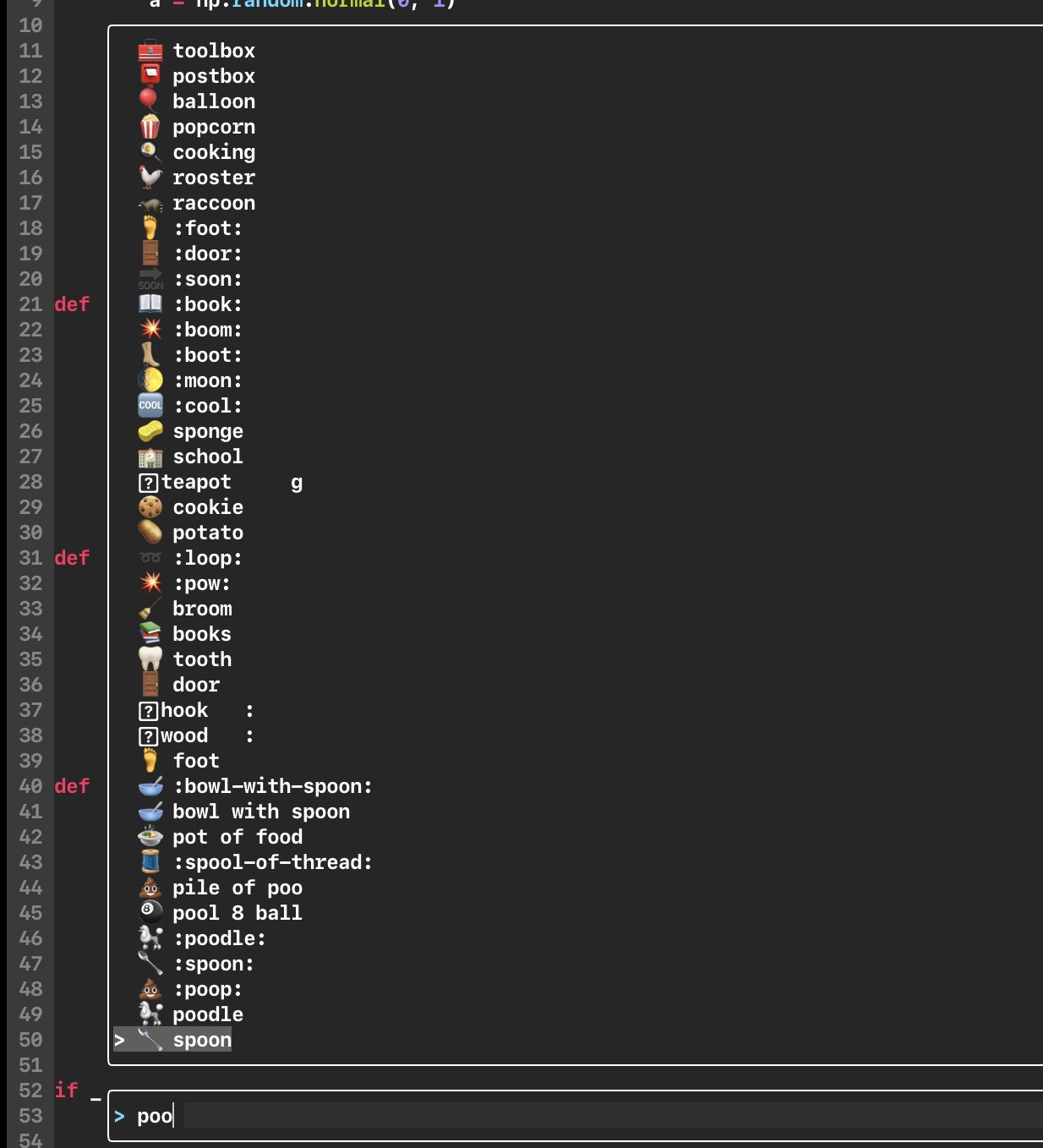This screenshot has height=1148, width=1043.
Task: Click the sponge emoji icon
Action: pos(150,431)
